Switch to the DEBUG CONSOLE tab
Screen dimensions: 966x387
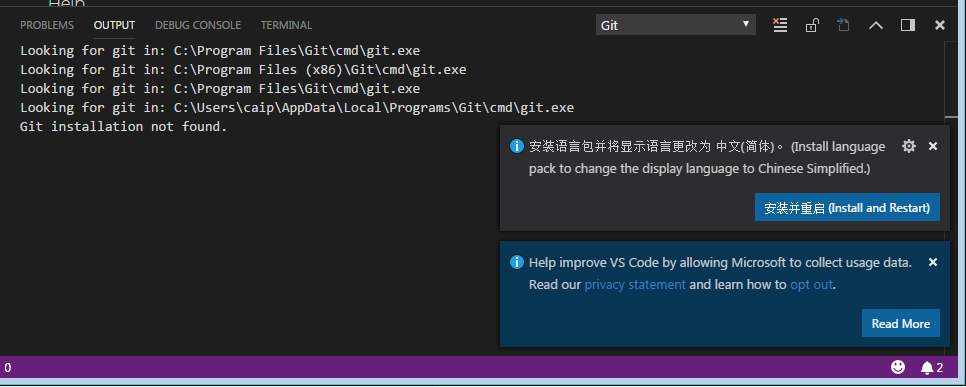pos(198,25)
